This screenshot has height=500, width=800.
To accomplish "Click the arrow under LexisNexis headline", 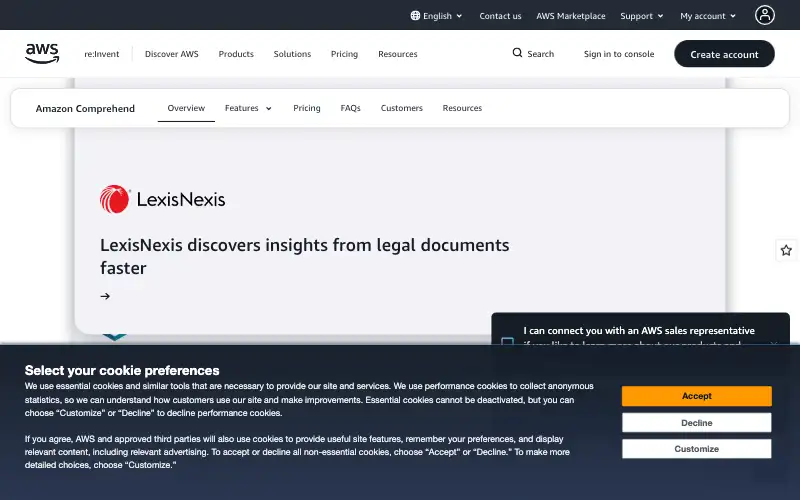I will pyautogui.click(x=105, y=296).
